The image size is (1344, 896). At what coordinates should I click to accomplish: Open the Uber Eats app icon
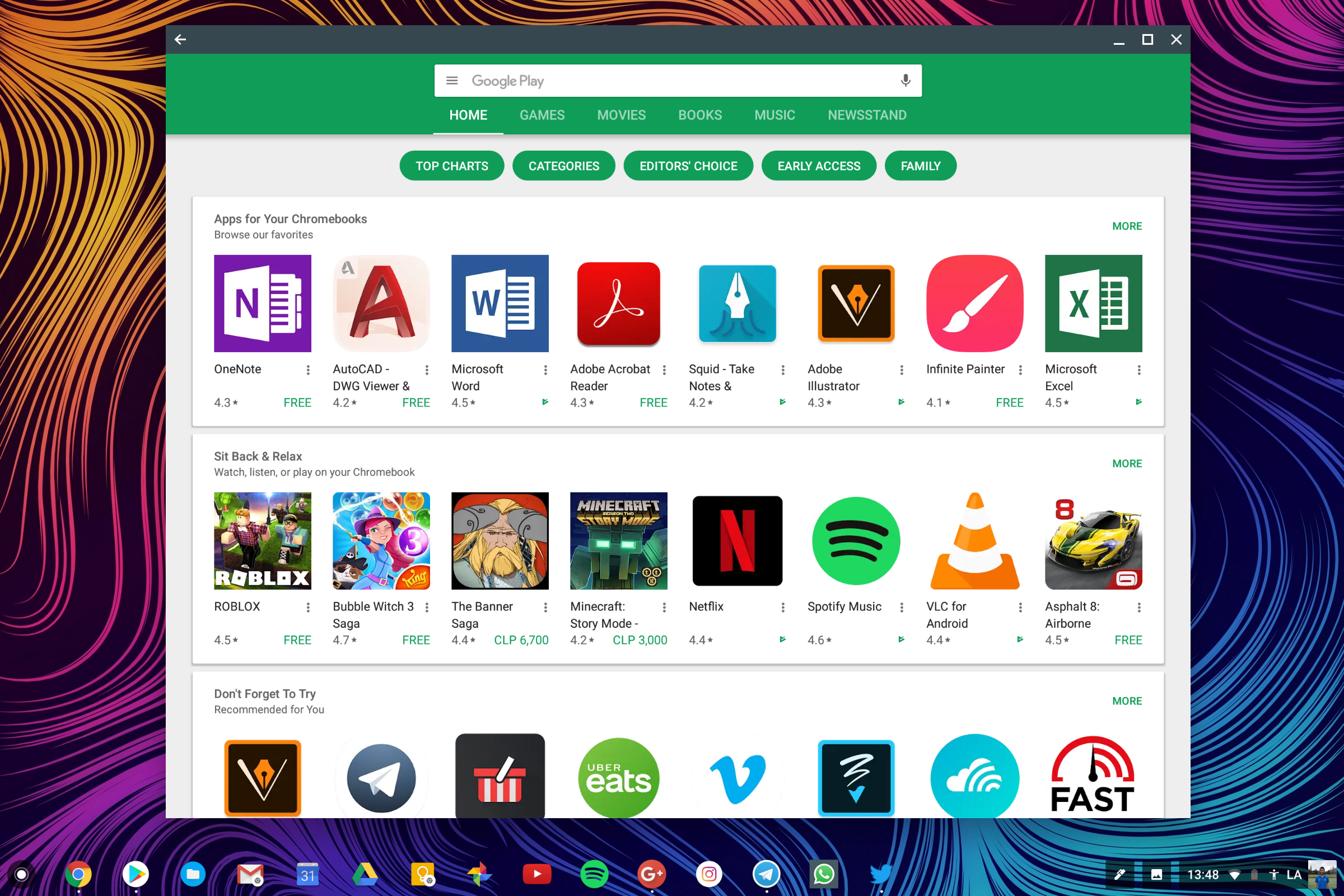619,777
